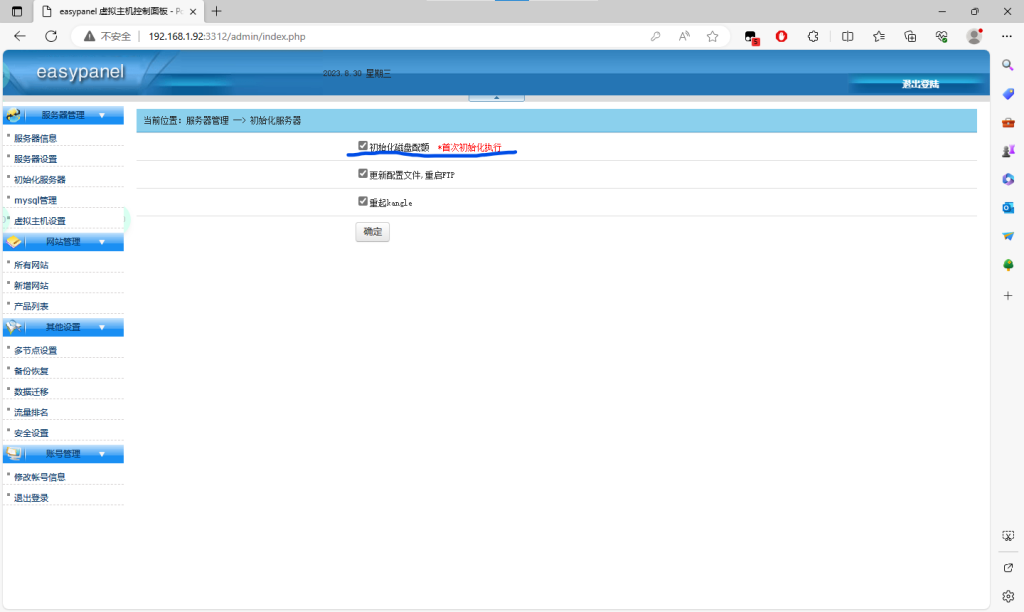The image size is (1024, 612).
Task: Uncheck the 初始化磁盘配额 checkbox
Action: 363,146
